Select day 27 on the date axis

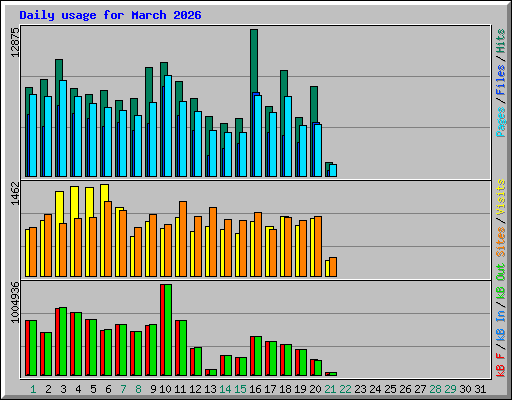click(420, 389)
